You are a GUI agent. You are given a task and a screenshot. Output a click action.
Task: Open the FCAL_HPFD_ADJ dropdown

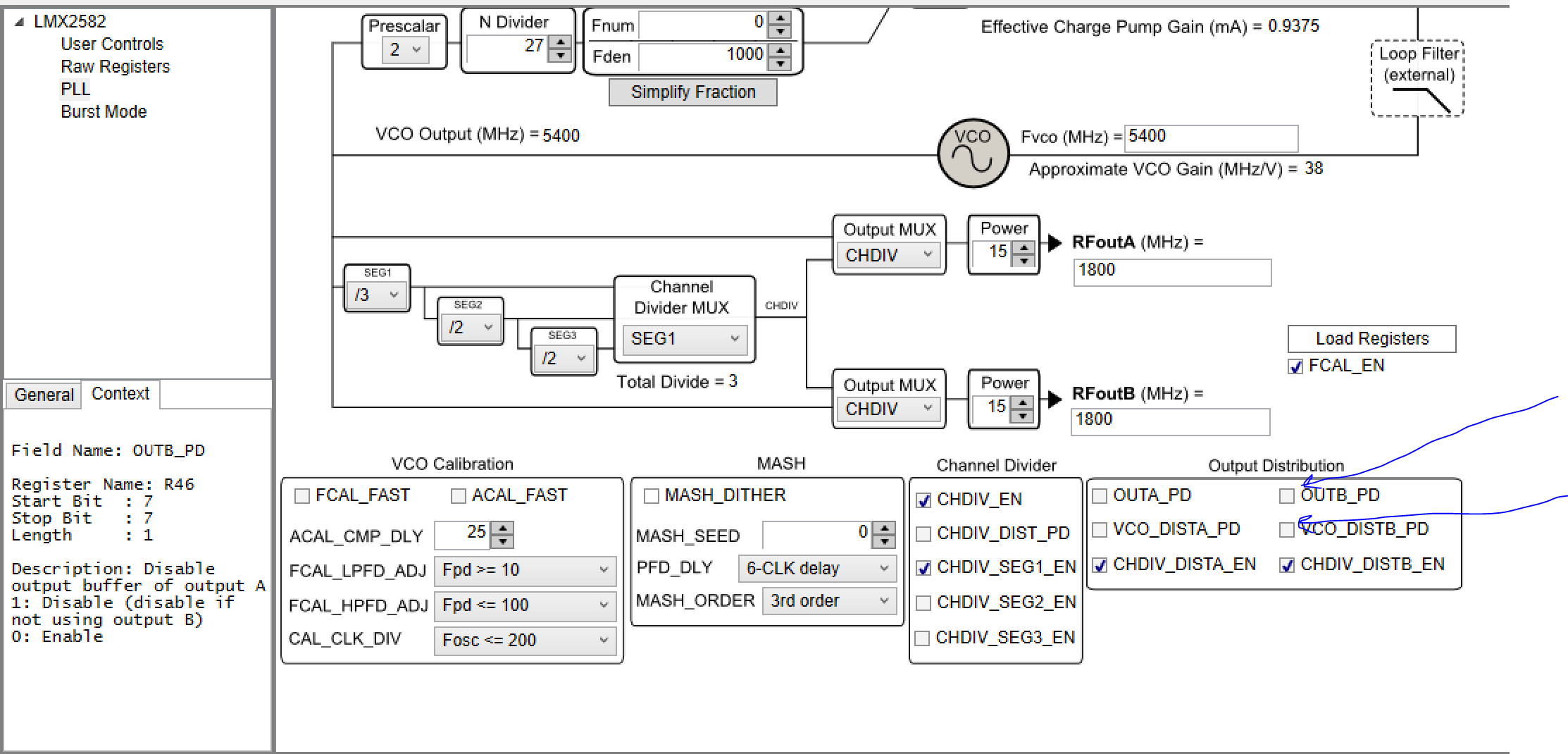525,605
